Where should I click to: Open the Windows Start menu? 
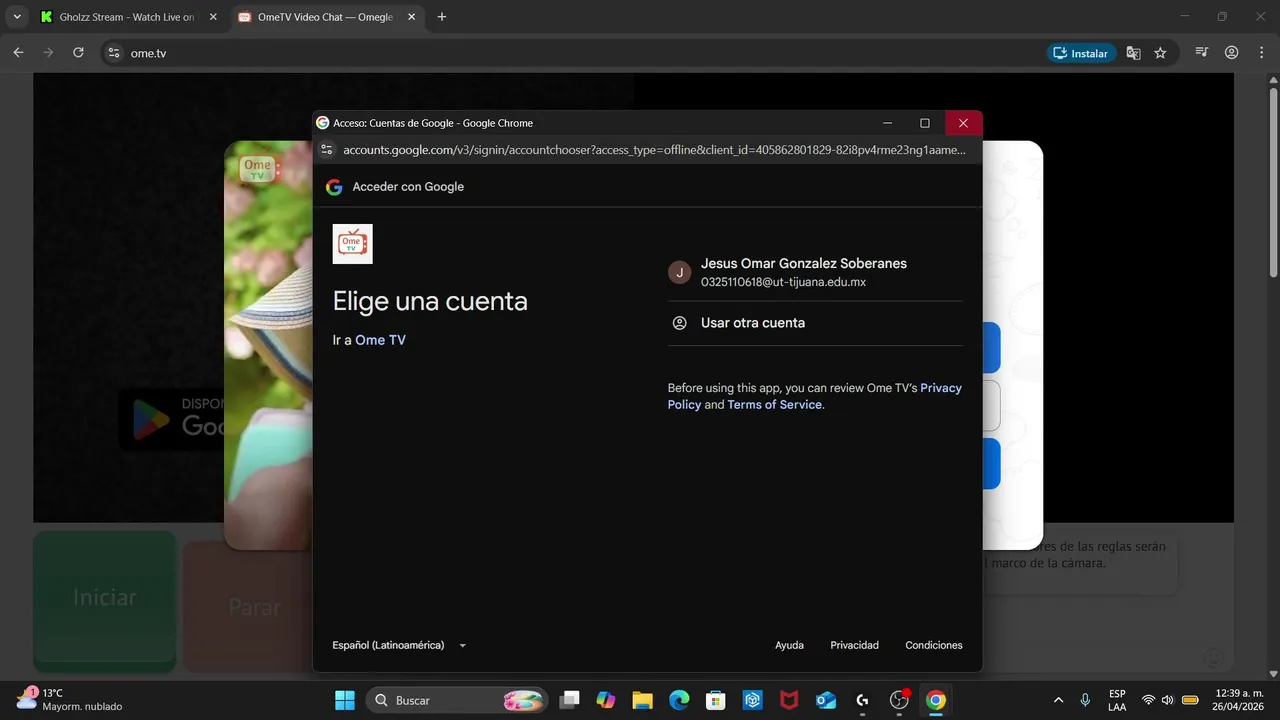point(345,700)
